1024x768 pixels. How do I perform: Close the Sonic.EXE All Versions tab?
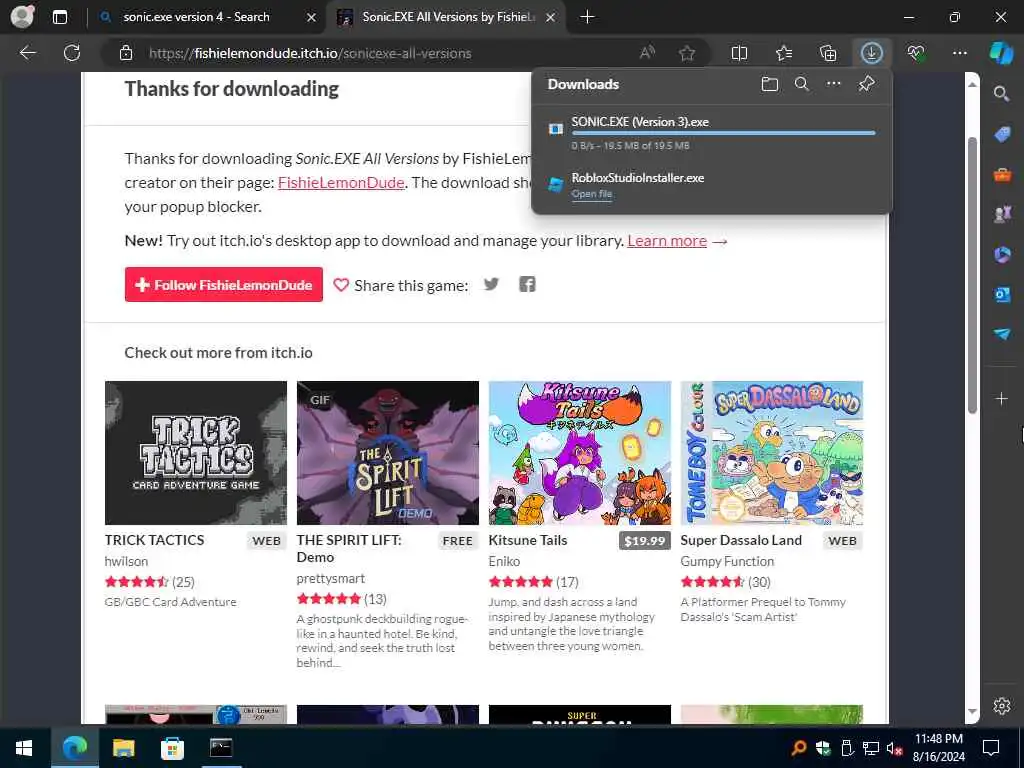[x=551, y=17]
